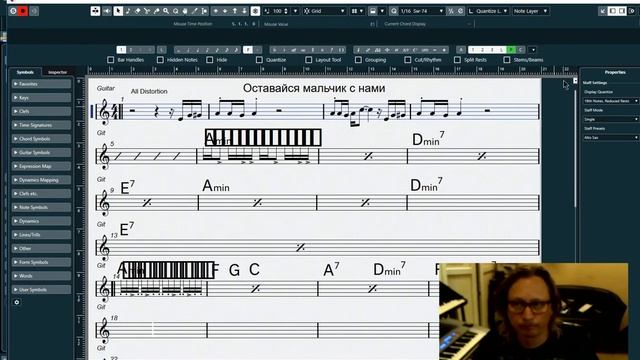640x360 pixels.
Task: Click the Symbols panel gear settings icon
Action: pyautogui.click(x=17, y=302)
